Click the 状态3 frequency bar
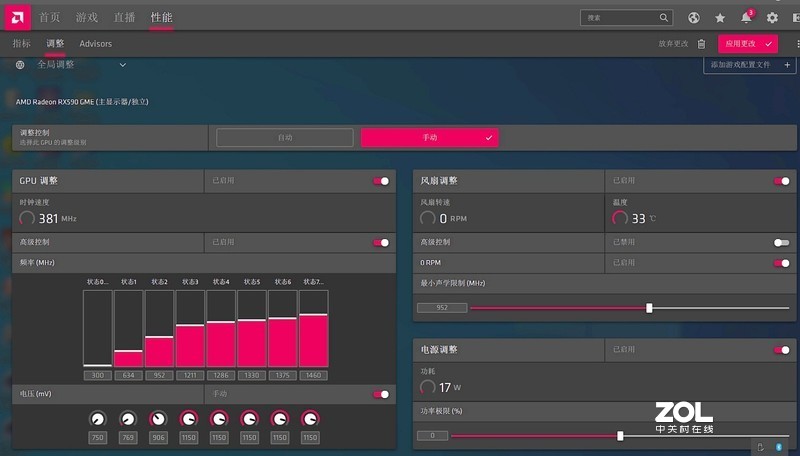 [x=190, y=328]
